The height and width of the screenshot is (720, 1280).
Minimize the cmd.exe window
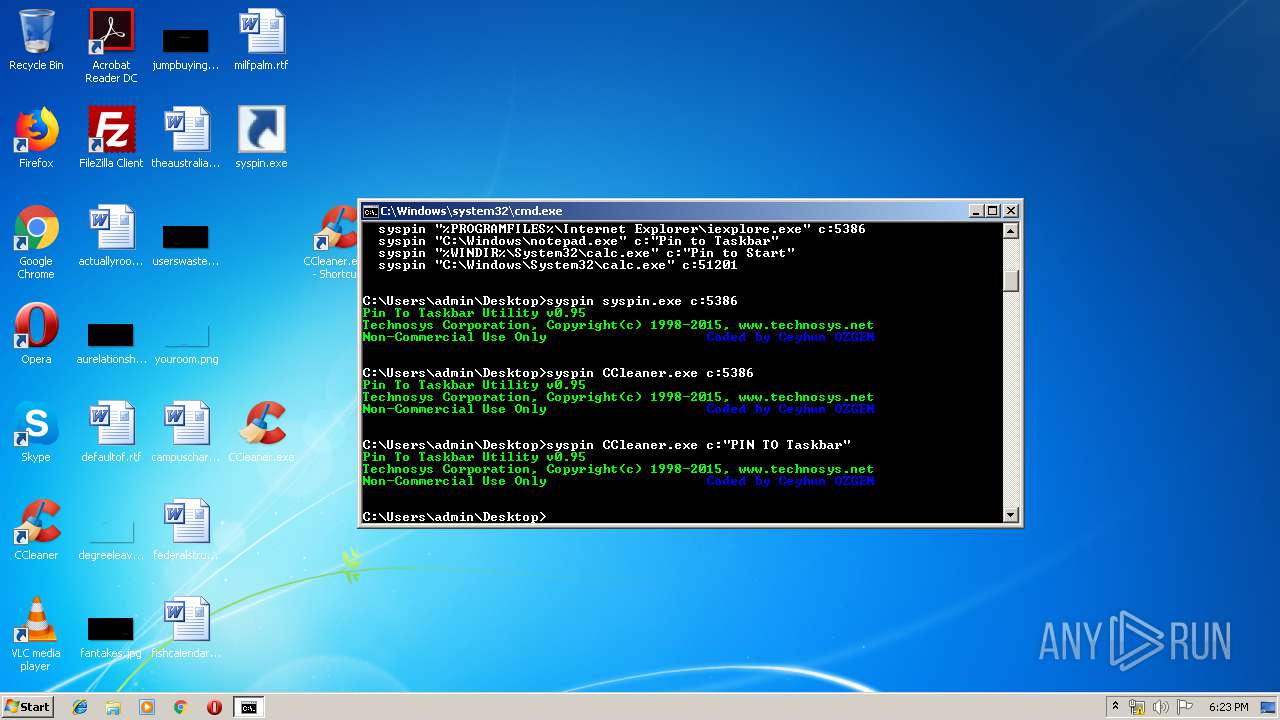pyautogui.click(x=976, y=211)
